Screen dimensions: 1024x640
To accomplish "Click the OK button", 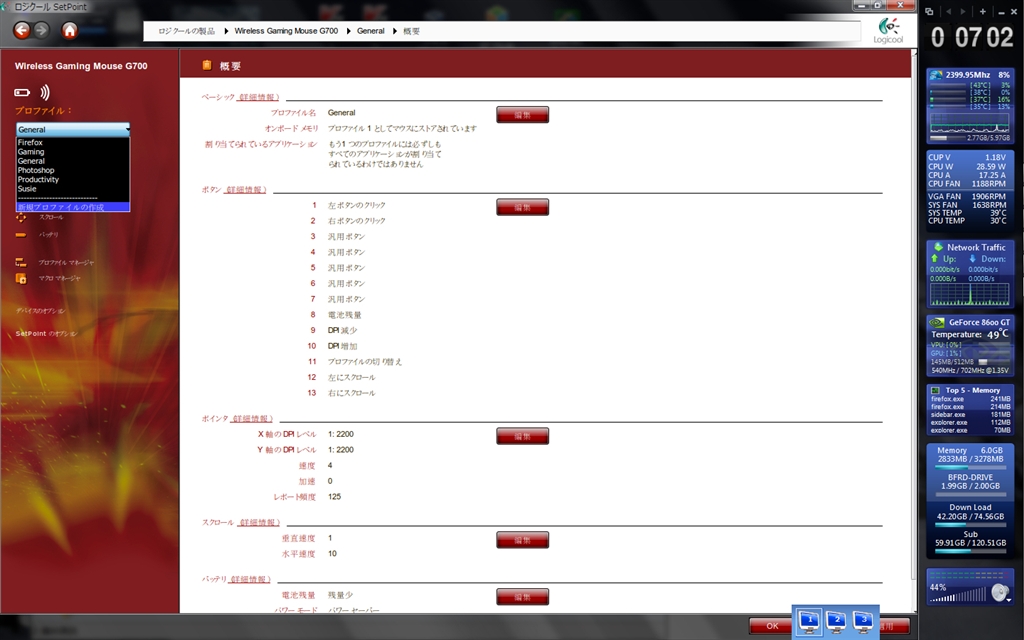I will pyautogui.click(x=772, y=626).
